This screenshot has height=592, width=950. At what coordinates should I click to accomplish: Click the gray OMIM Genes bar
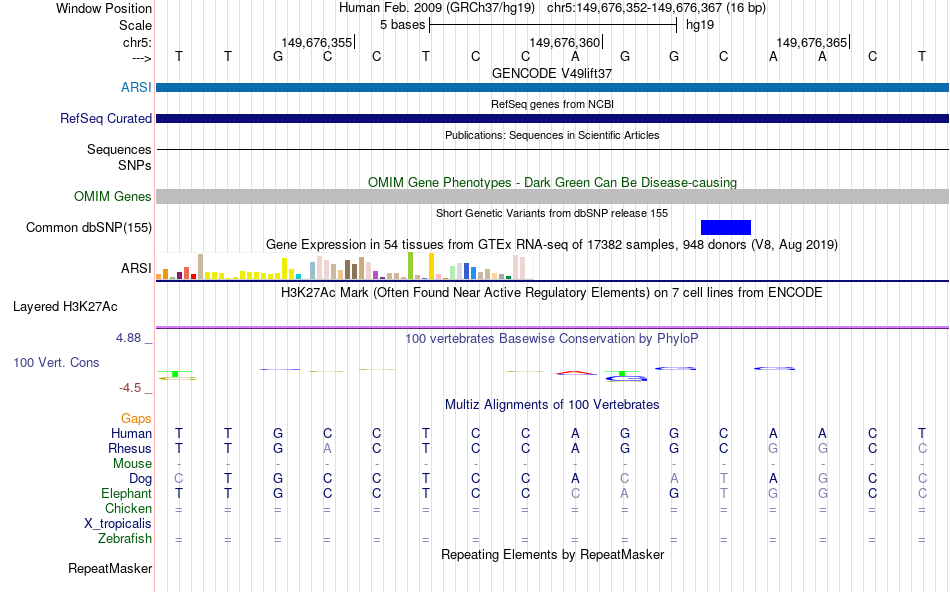tap(553, 196)
